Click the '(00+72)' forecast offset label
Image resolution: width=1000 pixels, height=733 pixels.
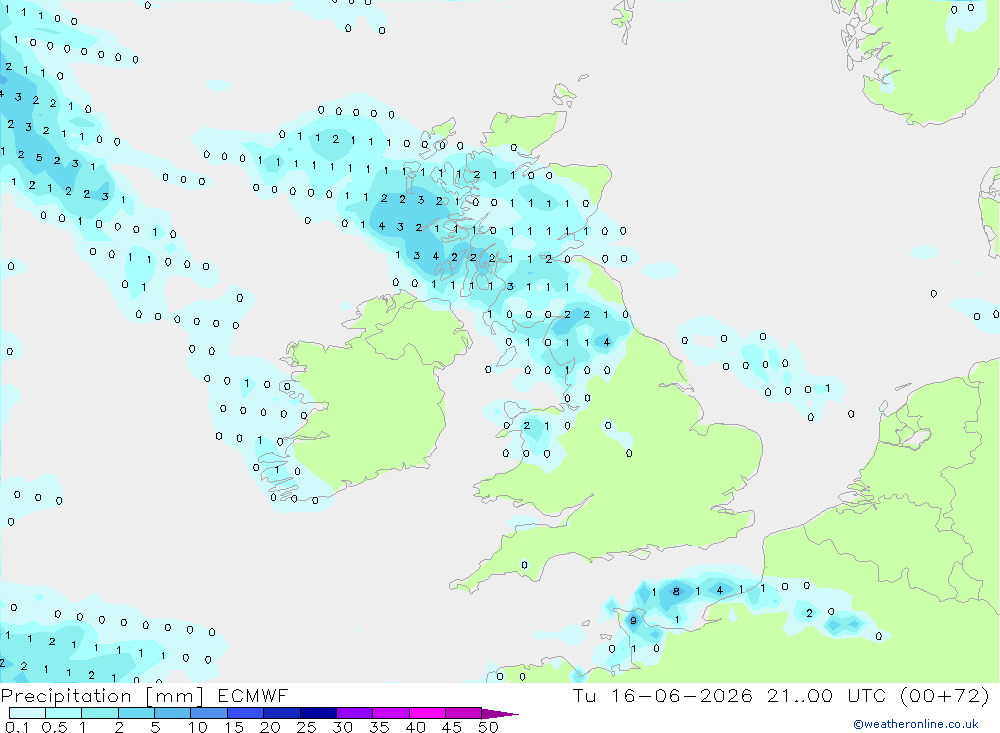945,695
